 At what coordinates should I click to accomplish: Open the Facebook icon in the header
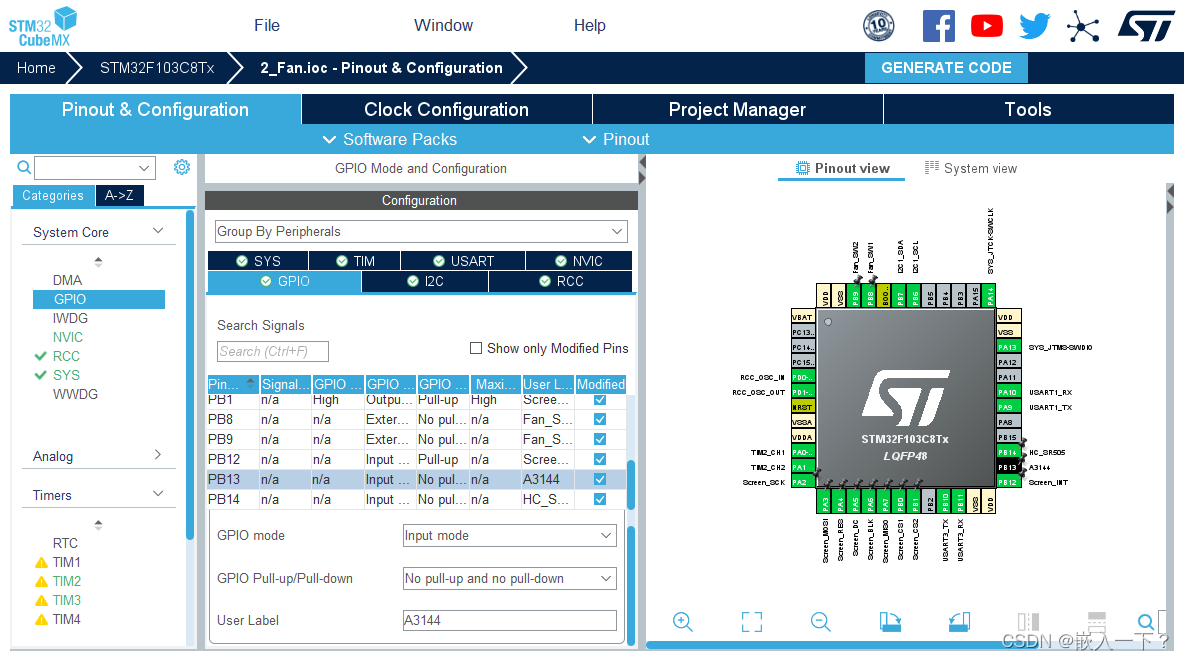point(939,26)
